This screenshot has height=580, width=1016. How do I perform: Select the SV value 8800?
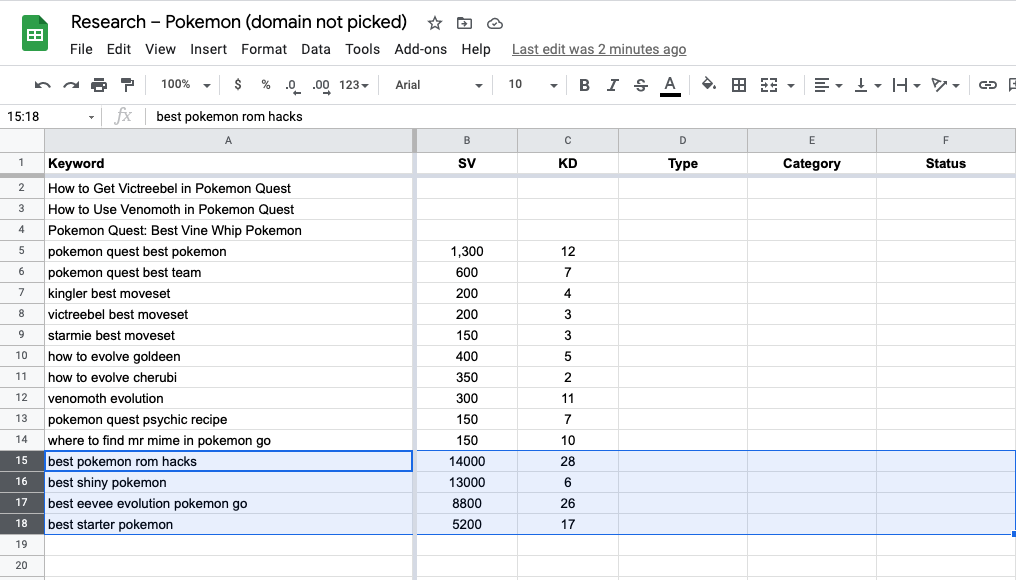(467, 504)
